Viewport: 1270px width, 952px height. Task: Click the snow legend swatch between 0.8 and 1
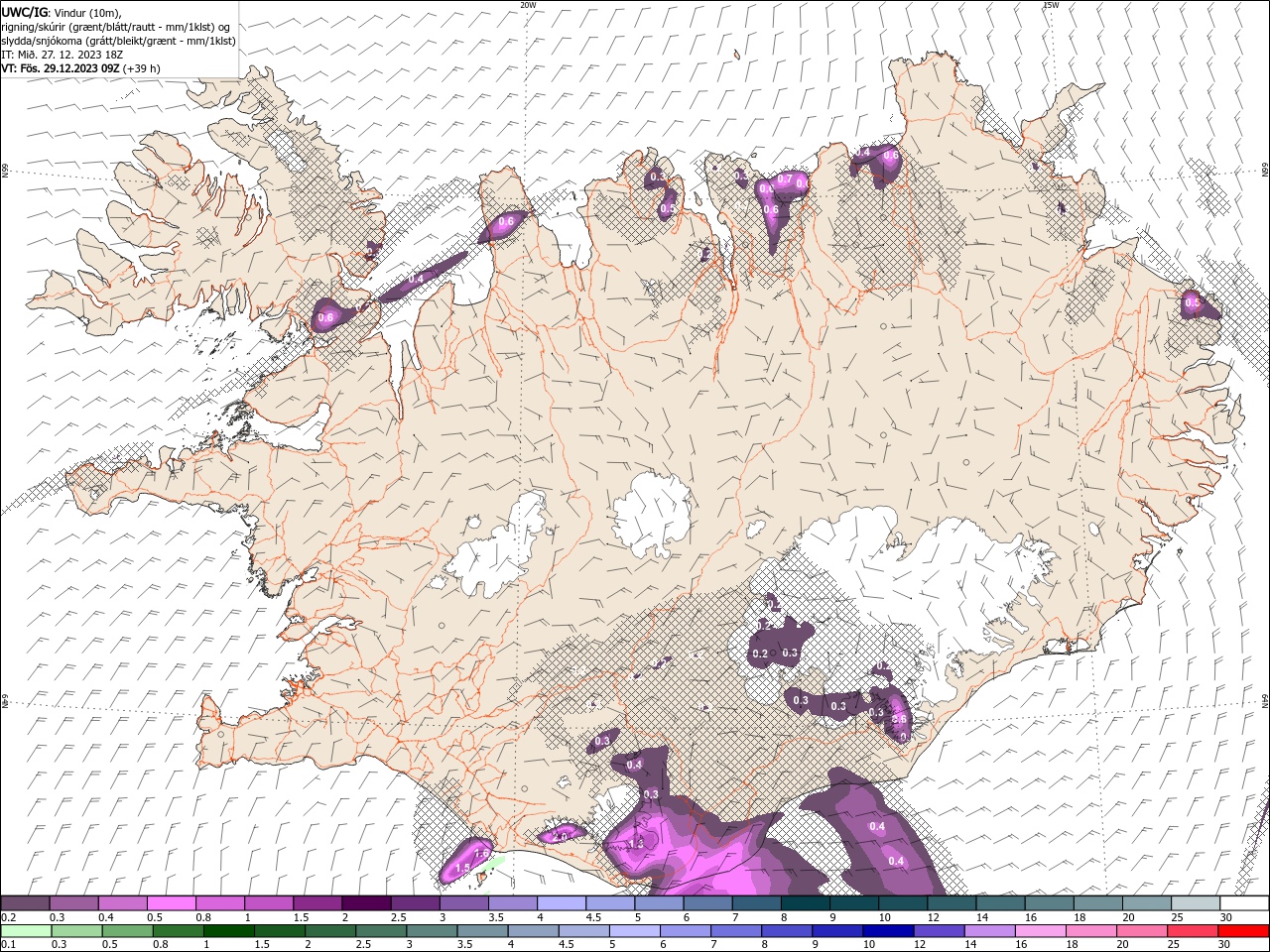coord(219,902)
